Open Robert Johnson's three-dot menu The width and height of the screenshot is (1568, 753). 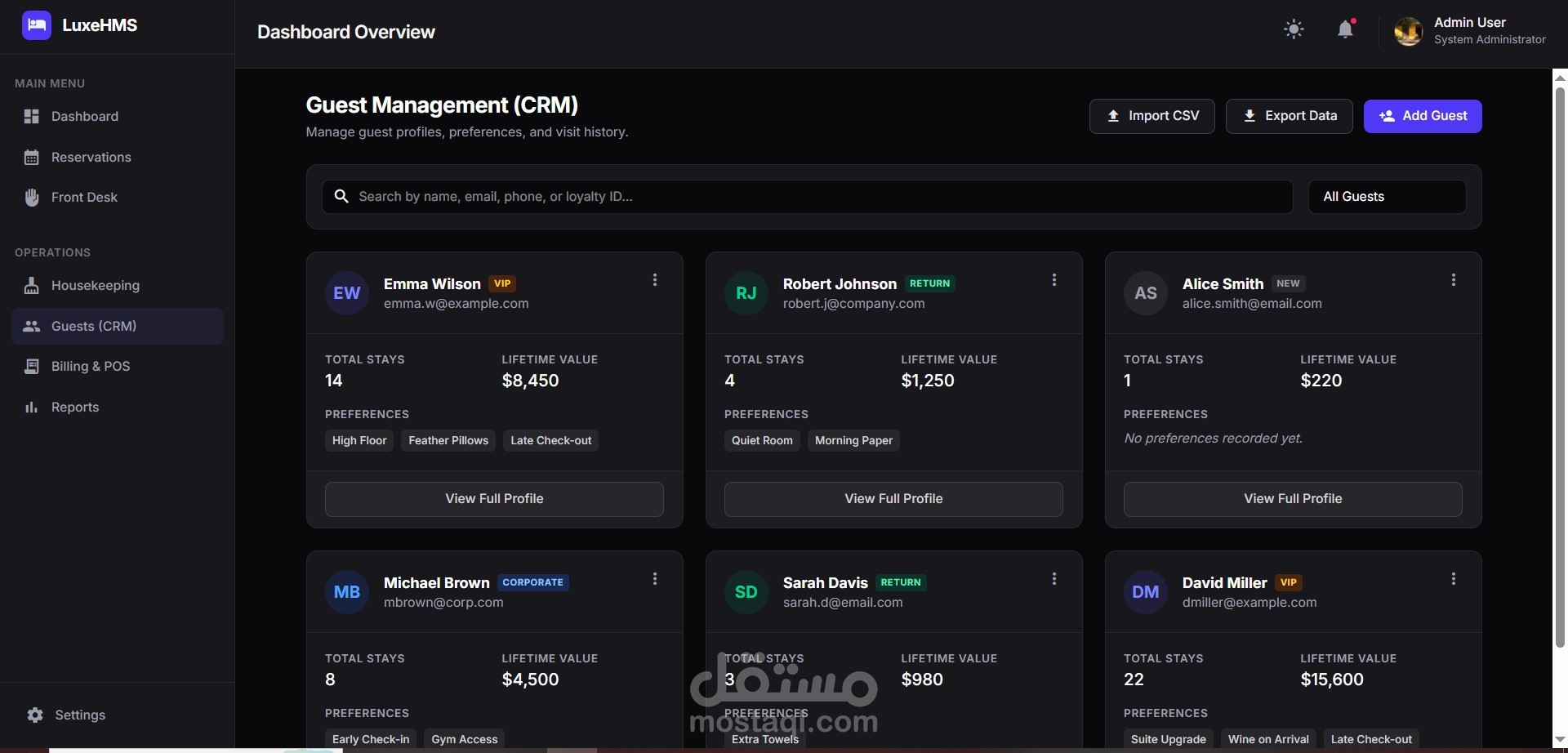tap(1054, 280)
